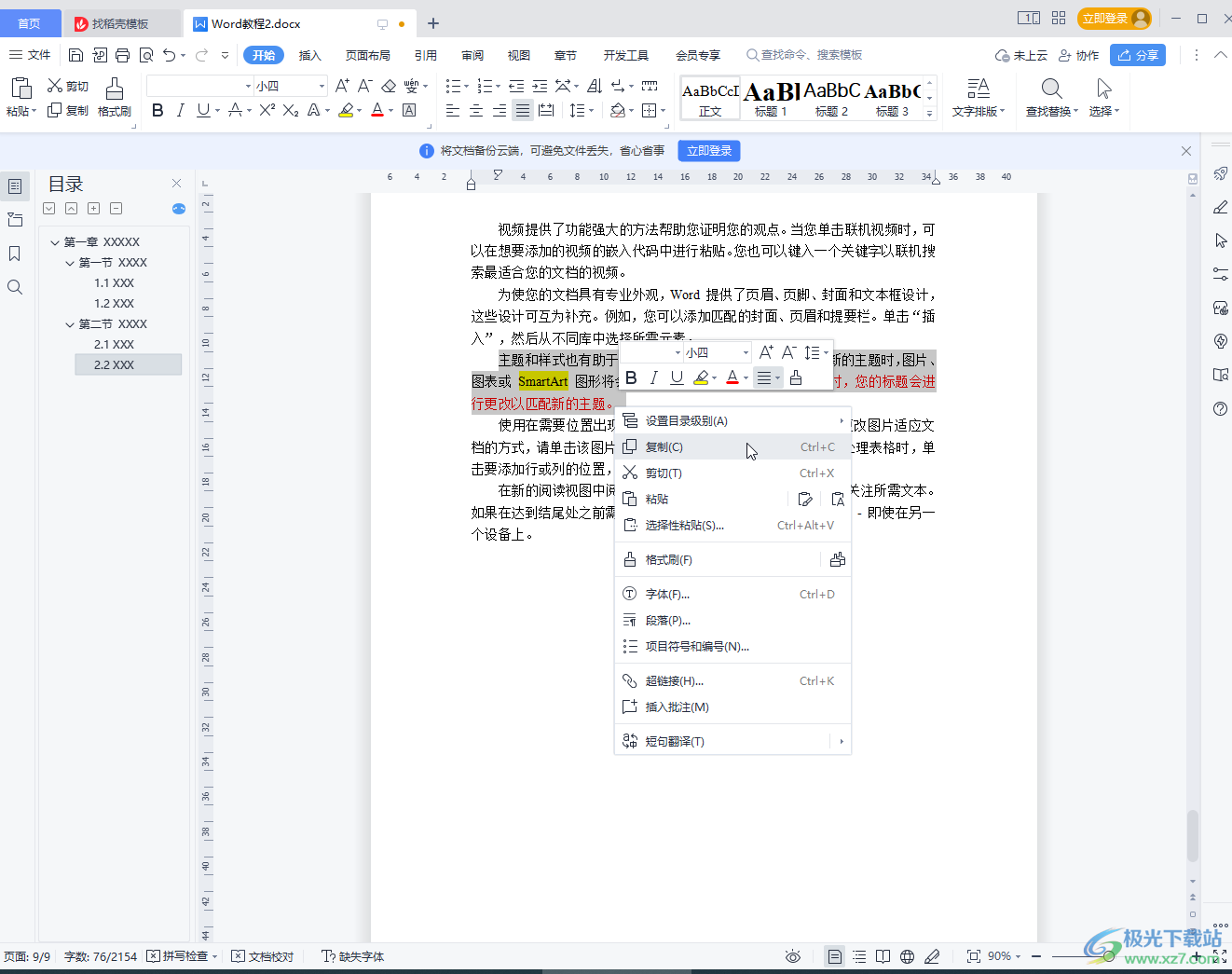
Task: Toggle spell check in status bar
Action: 182,956
